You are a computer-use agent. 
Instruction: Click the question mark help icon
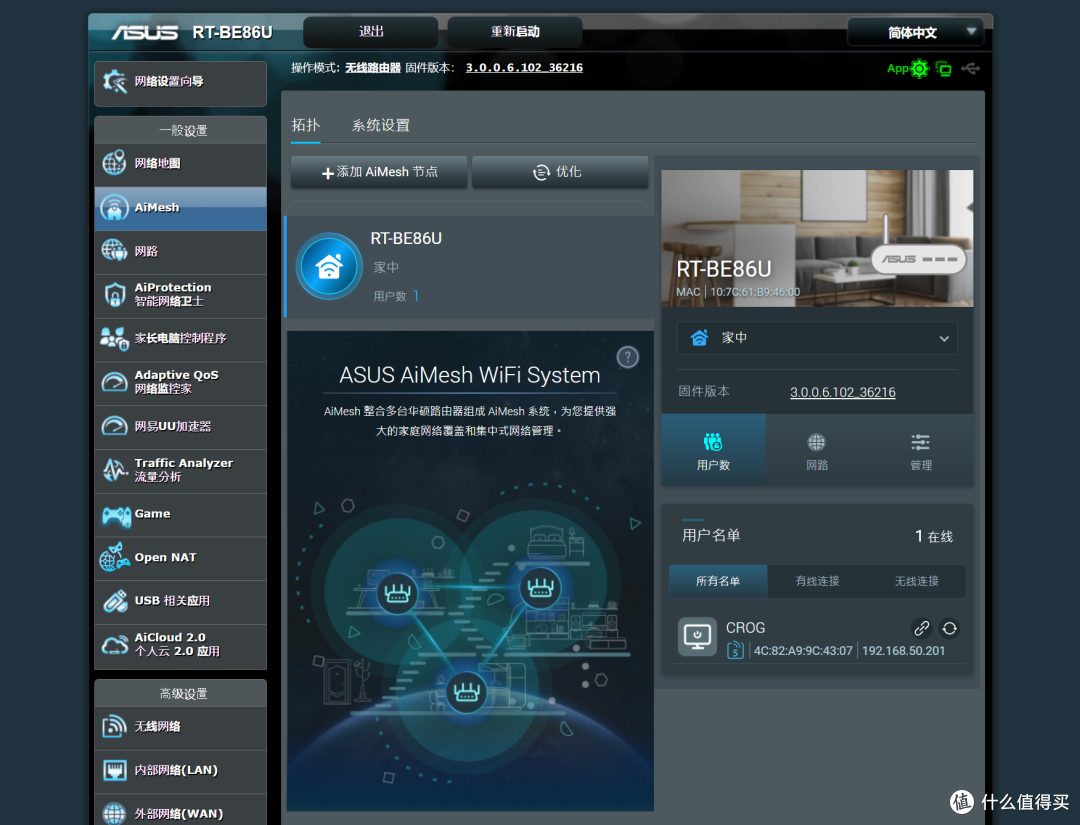point(627,357)
